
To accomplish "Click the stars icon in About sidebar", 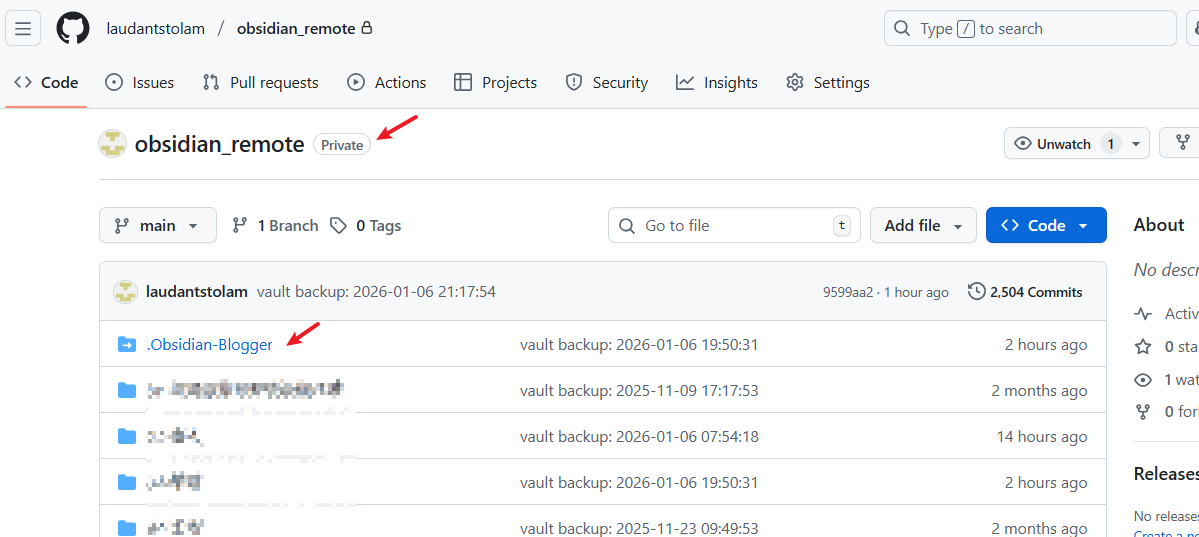I will click(x=1143, y=347).
